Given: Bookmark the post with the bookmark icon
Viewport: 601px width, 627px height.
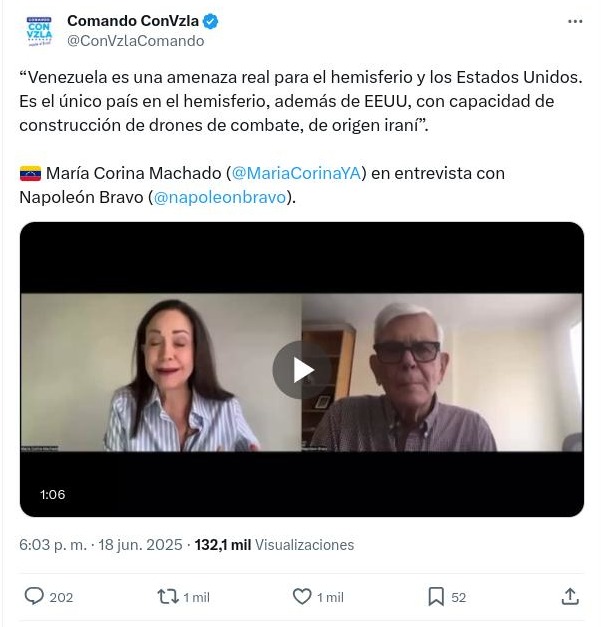Looking at the screenshot, I should (x=436, y=597).
